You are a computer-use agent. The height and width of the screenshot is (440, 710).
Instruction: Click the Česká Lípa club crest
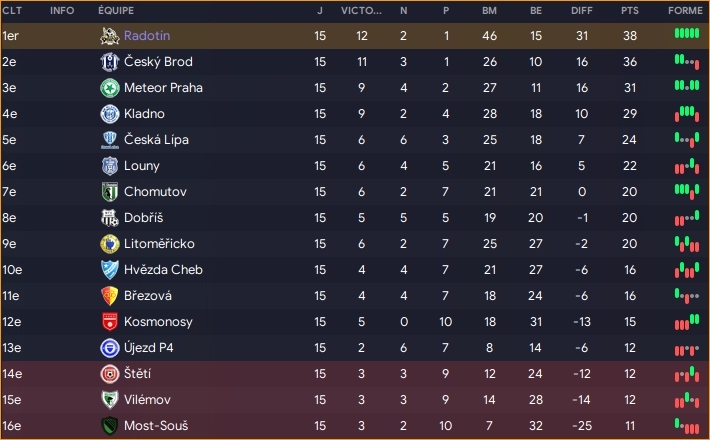(109, 140)
